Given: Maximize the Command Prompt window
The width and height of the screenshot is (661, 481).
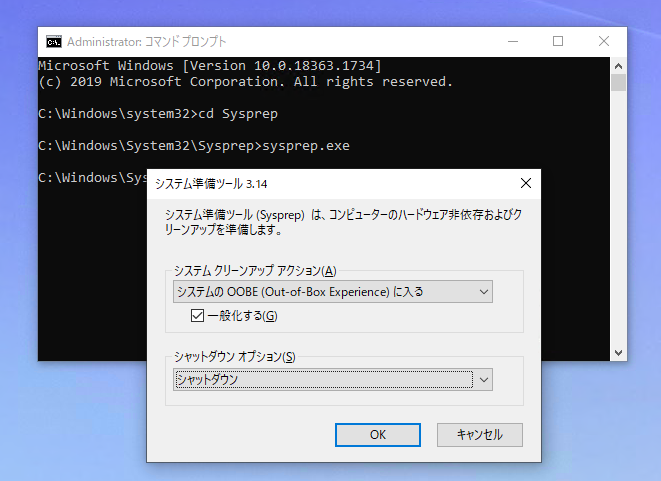Looking at the screenshot, I should click(558, 41).
